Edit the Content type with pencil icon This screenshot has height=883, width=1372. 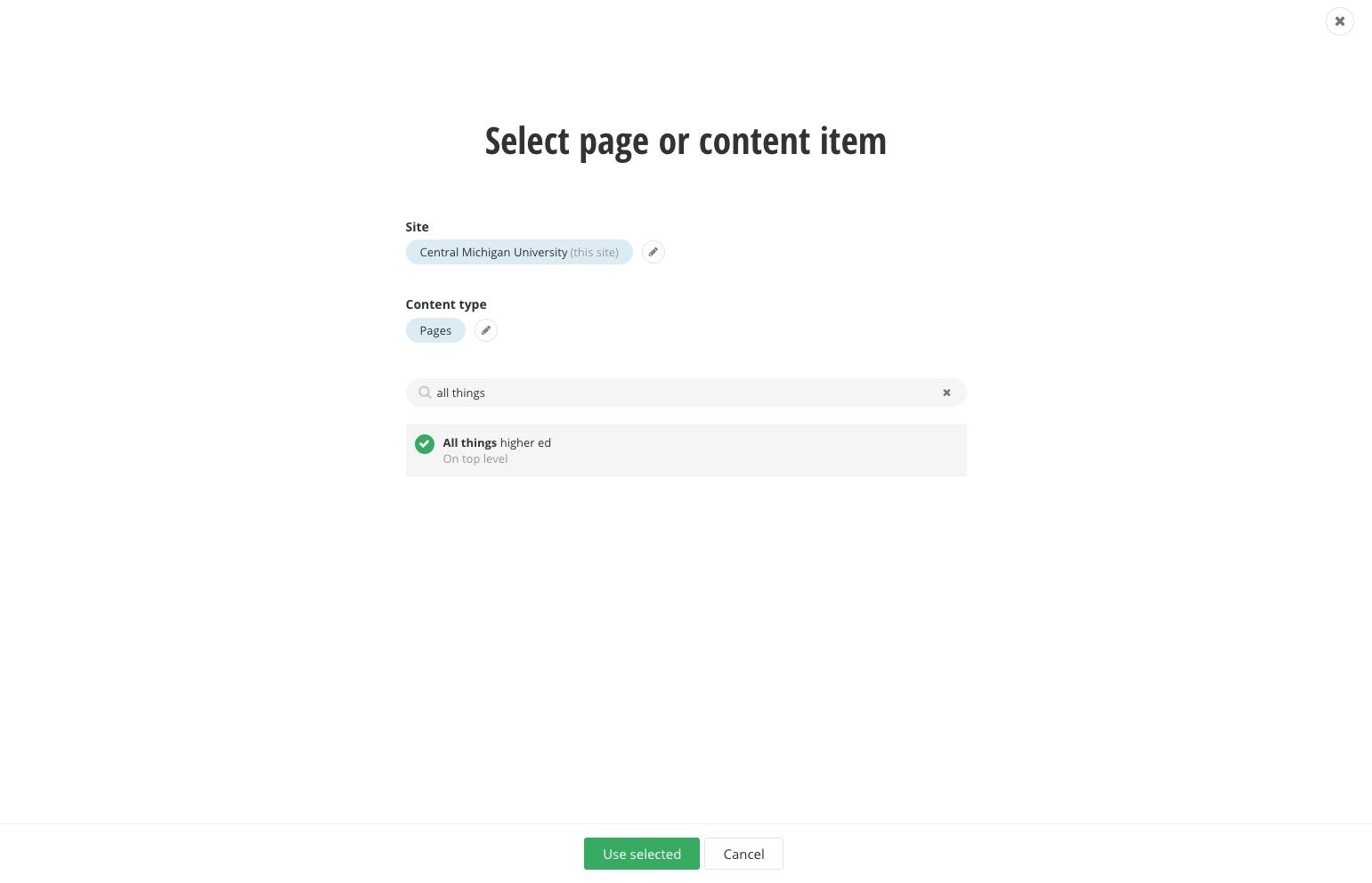click(x=485, y=330)
